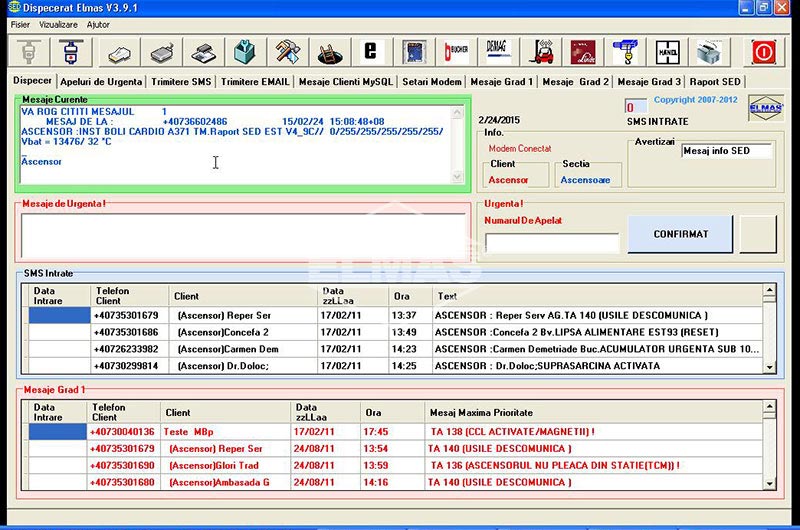Screen dimensions: 800x530
Task: Open the Vizualizare menu
Action: [x=58, y=24]
